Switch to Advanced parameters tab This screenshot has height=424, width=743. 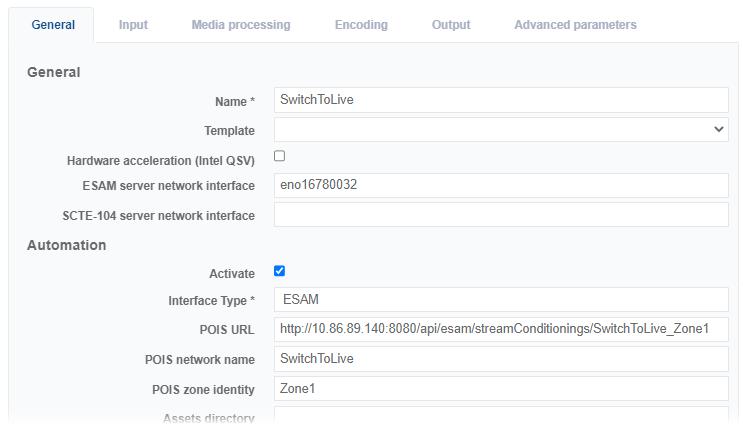point(575,25)
